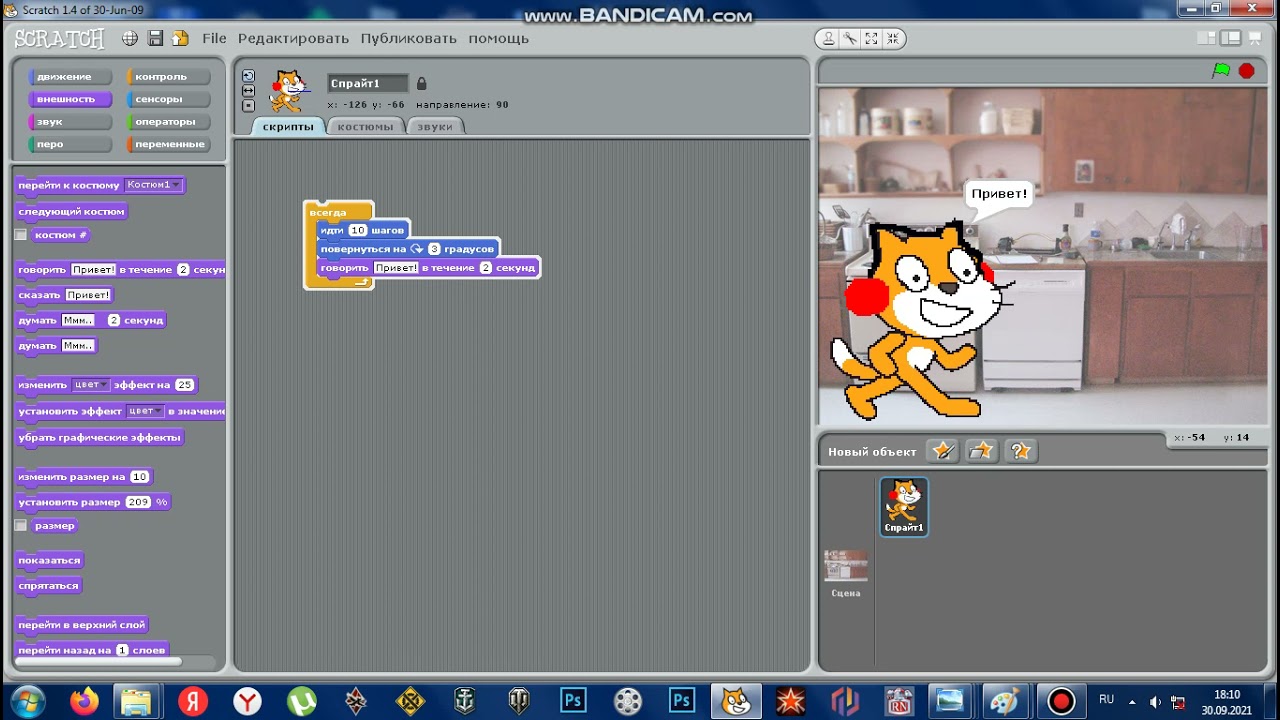The width and height of the screenshot is (1280, 720).
Task: Start scripts with the green flag
Action: point(1221,71)
